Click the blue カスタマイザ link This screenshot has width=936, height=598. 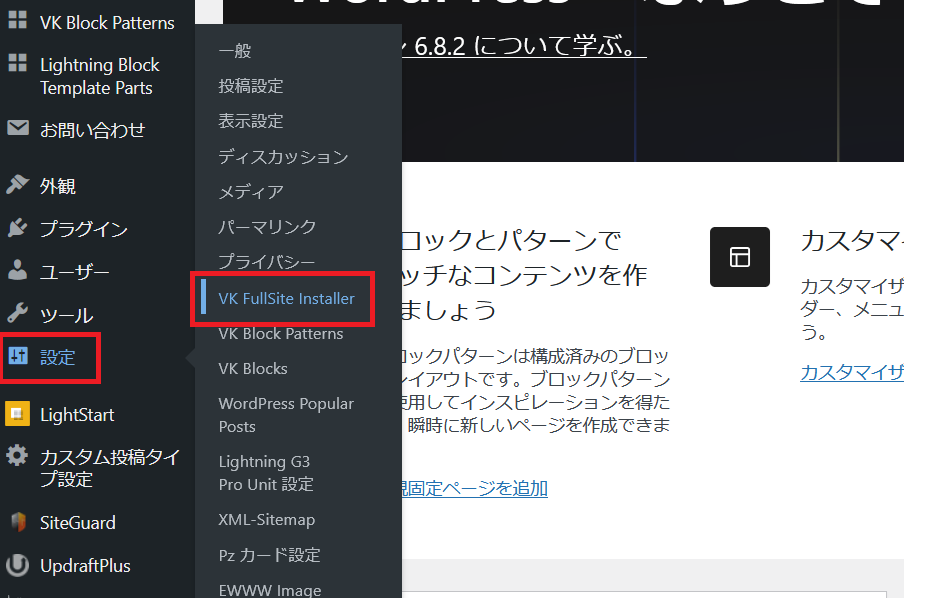click(x=852, y=372)
